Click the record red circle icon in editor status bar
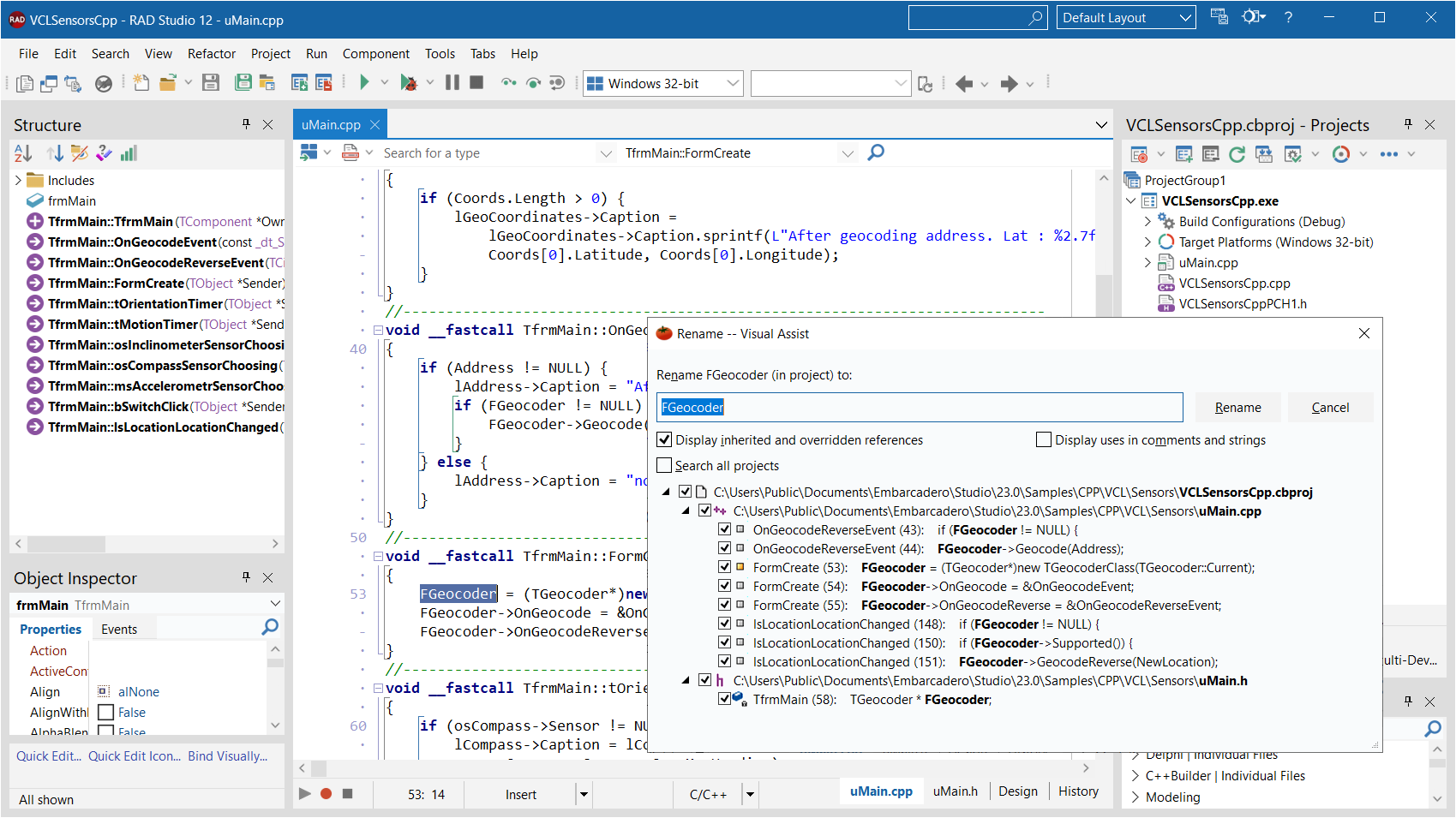Screen dimensions: 1456x818 [326, 794]
